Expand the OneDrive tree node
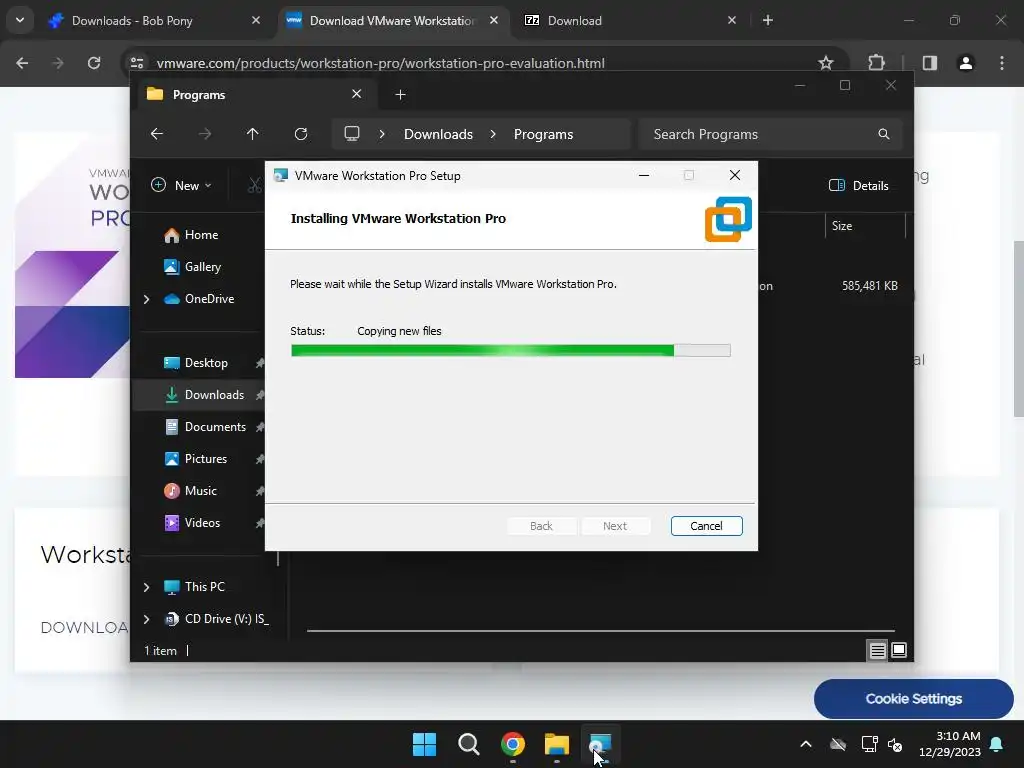 click(x=146, y=299)
